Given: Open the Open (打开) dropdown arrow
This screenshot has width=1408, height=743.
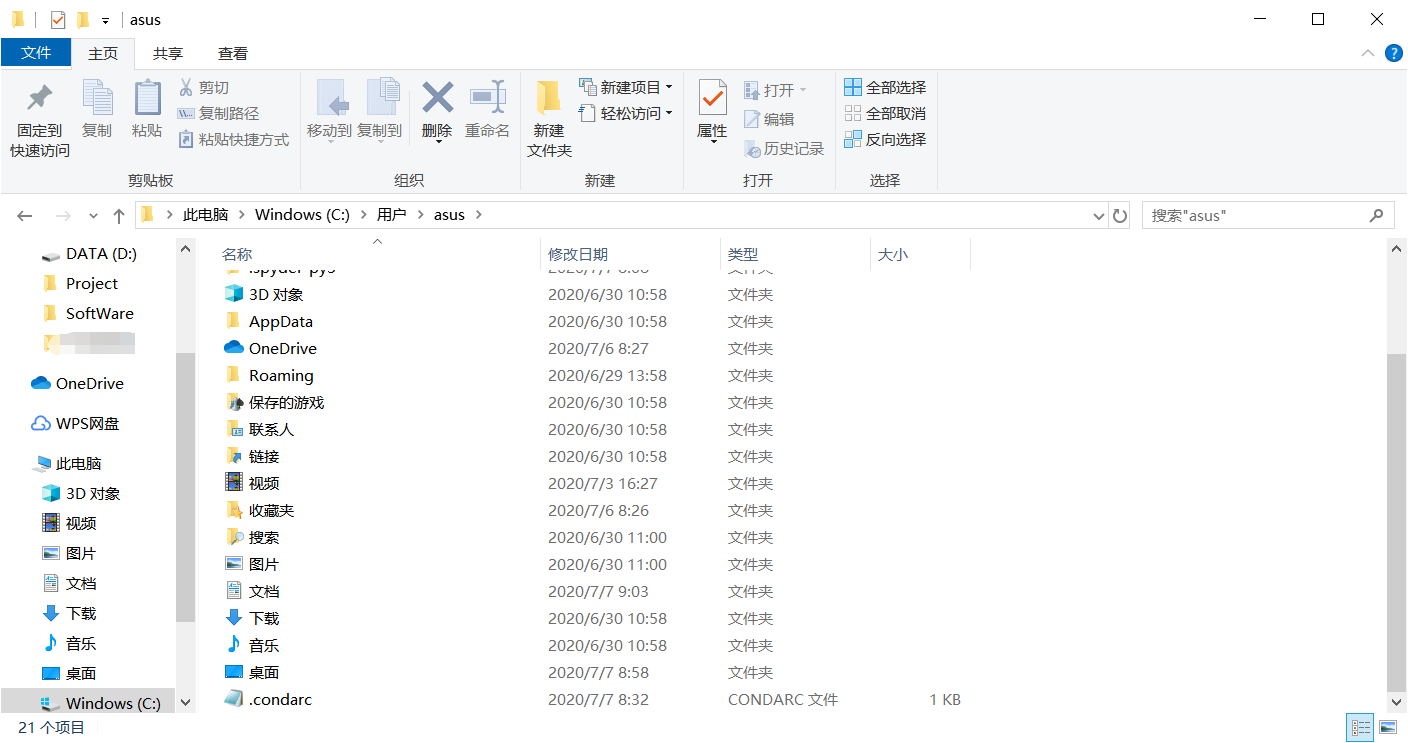Looking at the screenshot, I should [x=802, y=91].
